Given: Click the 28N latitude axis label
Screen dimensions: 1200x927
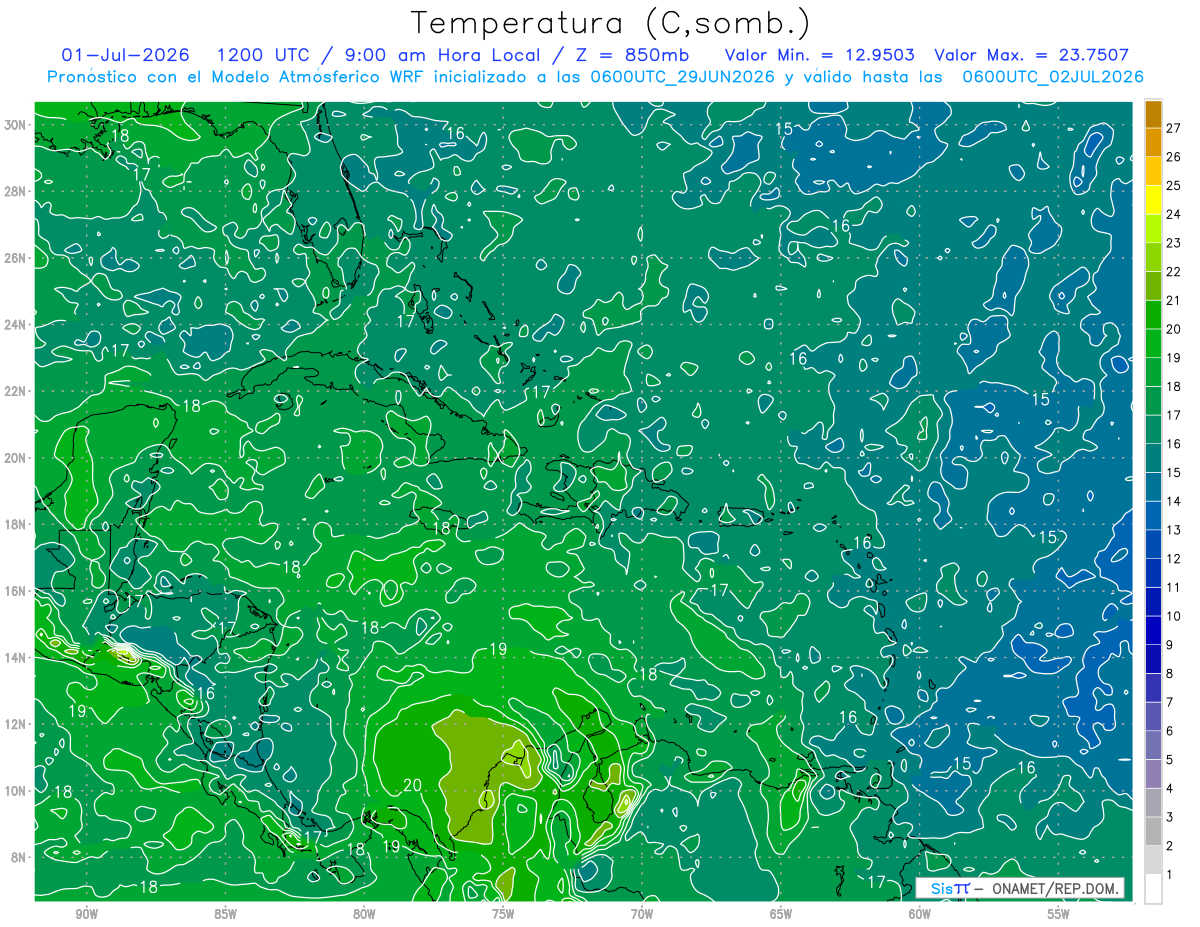Looking at the screenshot, I should click(16, 191).
